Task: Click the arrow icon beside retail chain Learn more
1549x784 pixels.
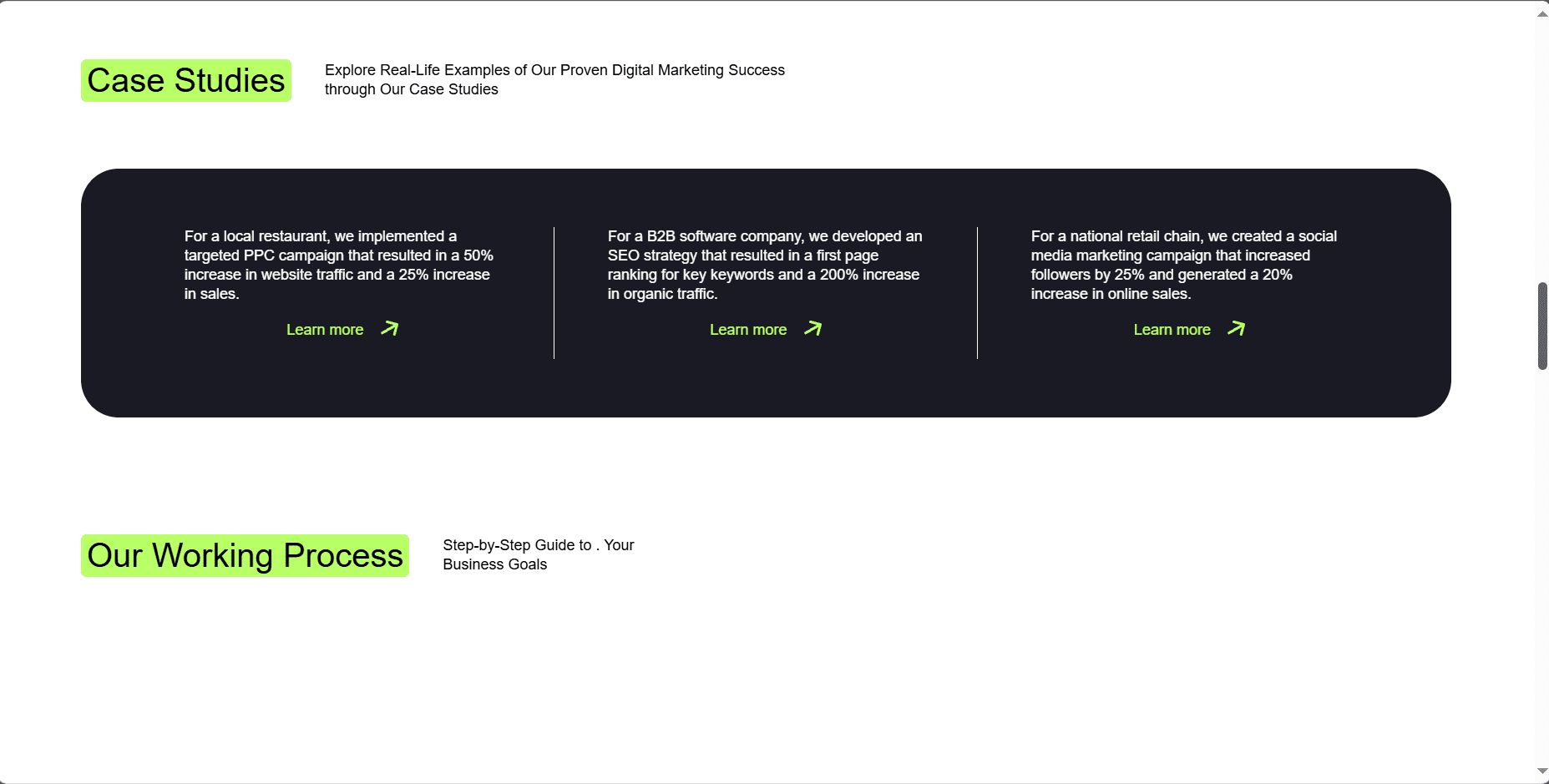Action: (1237, 329)
